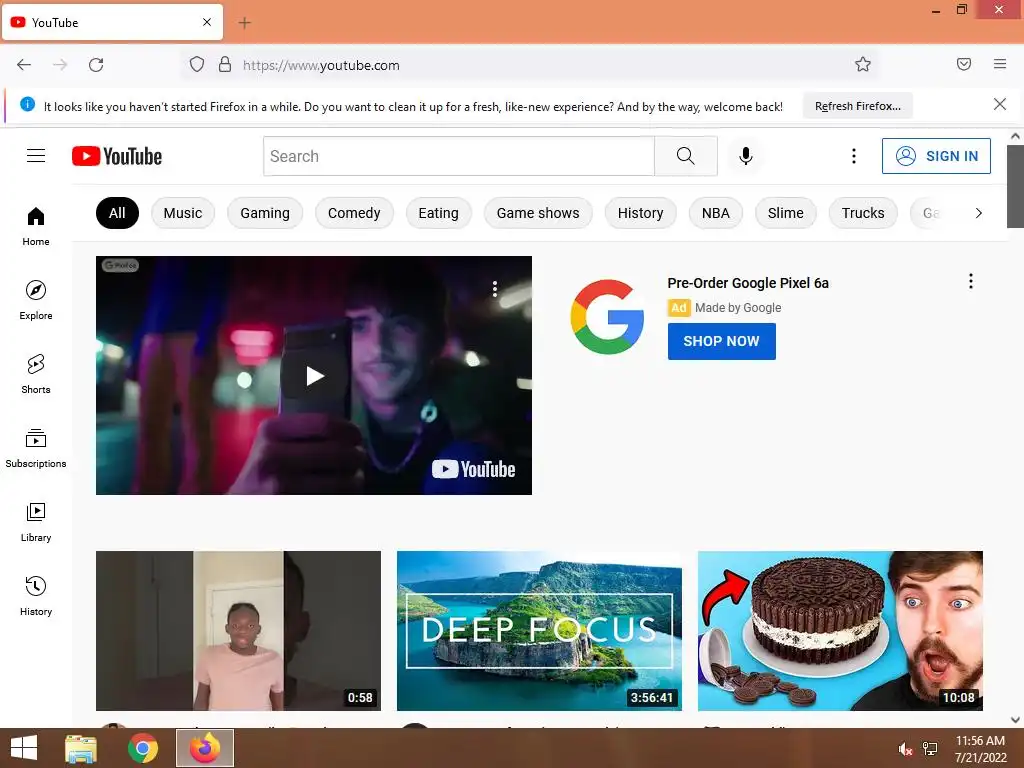Select the Slime filter chip
Viewport: 1024px width, 768px height.
click(x=786, y=213)
